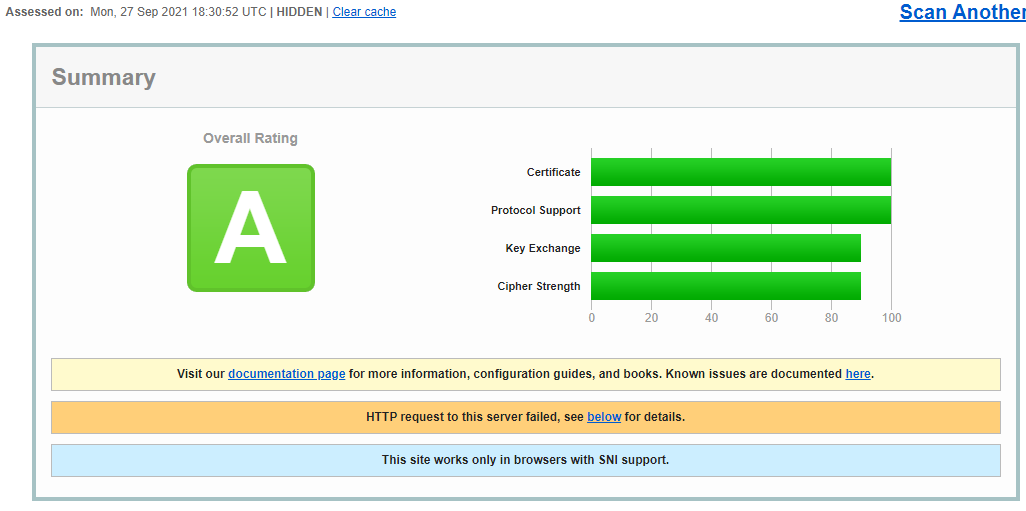This screenshot has height=511, width=1026.
Task: Open the documentation page link
Action: (x=287, y=374)
